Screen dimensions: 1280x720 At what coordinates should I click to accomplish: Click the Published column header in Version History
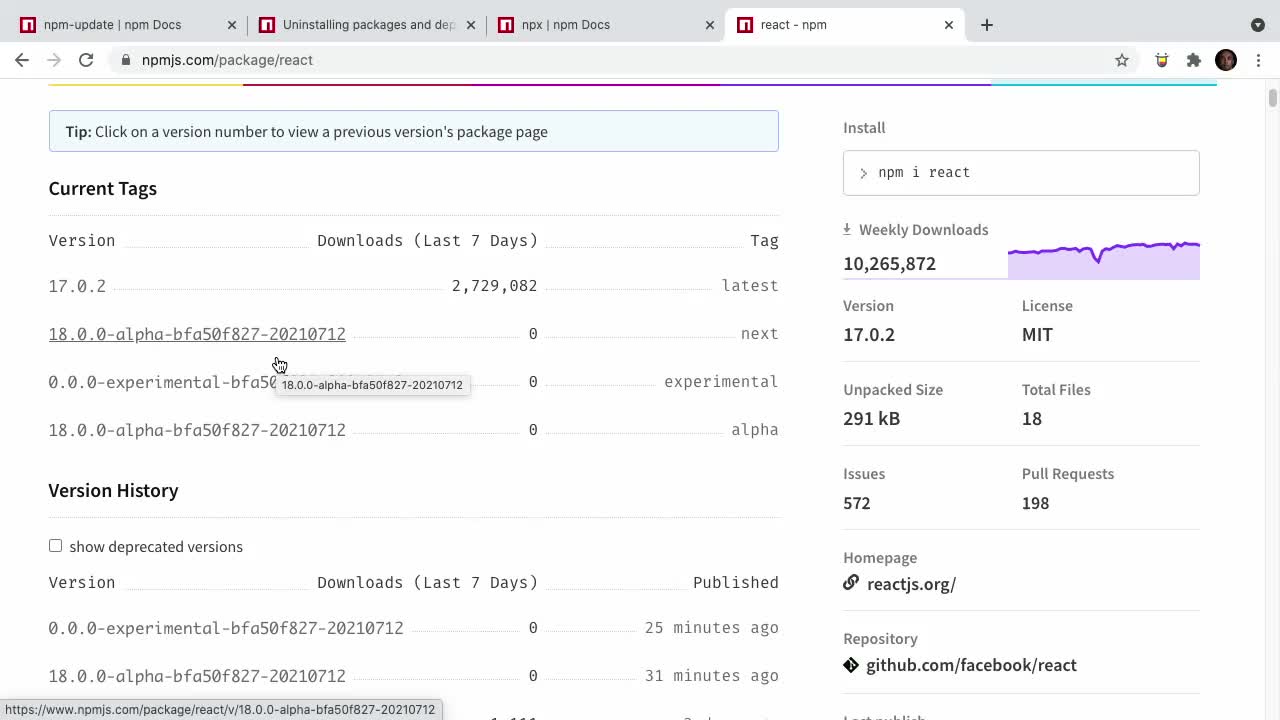coord(736,582)
